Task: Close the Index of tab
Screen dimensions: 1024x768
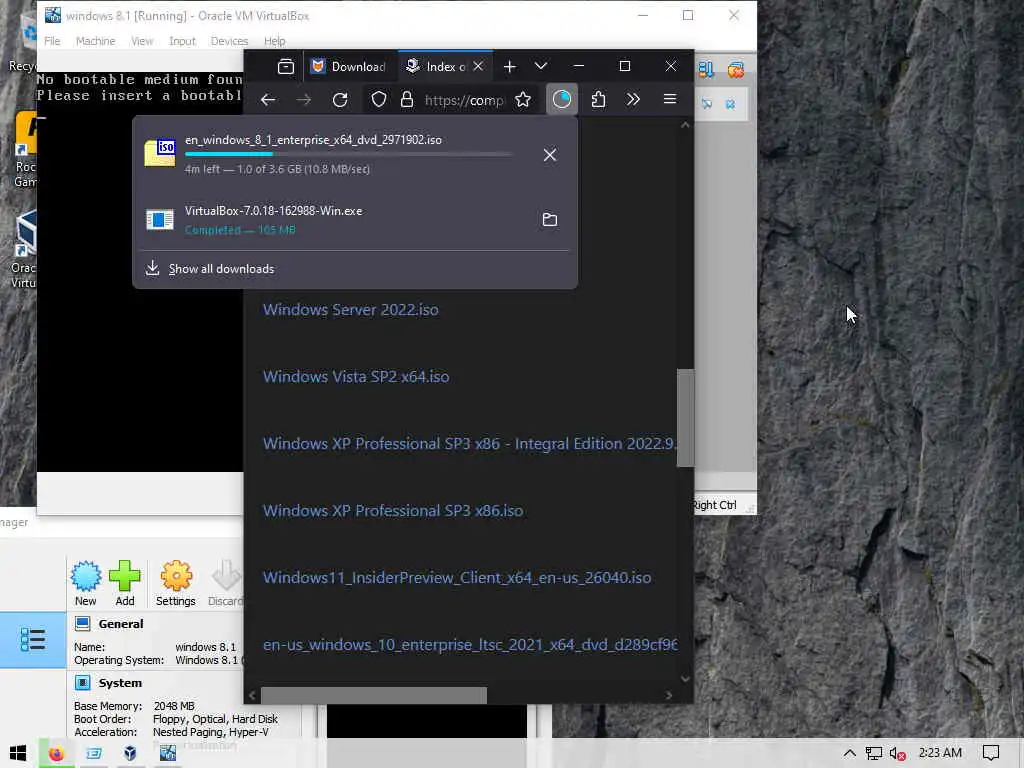Action: coord(478,67)
